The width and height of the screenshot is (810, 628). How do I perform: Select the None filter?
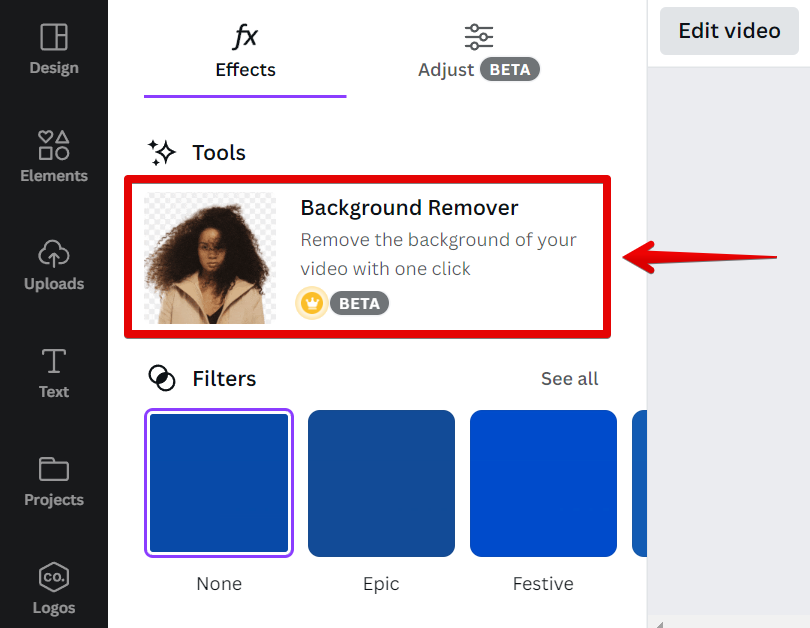(x=218, y=483)
